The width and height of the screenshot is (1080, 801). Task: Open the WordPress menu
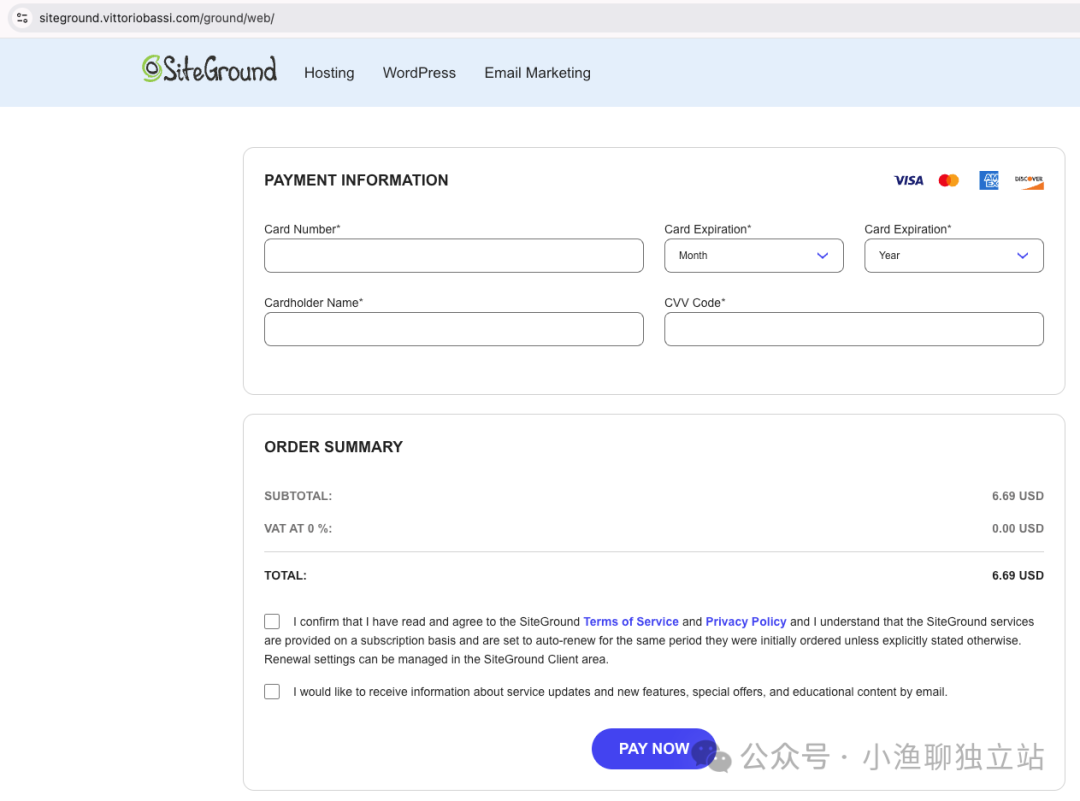click(x=419, y=73)
